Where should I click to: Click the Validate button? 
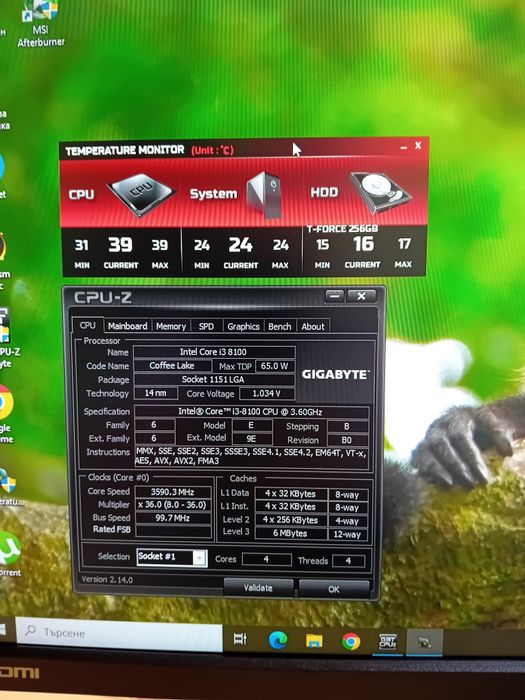258,588
